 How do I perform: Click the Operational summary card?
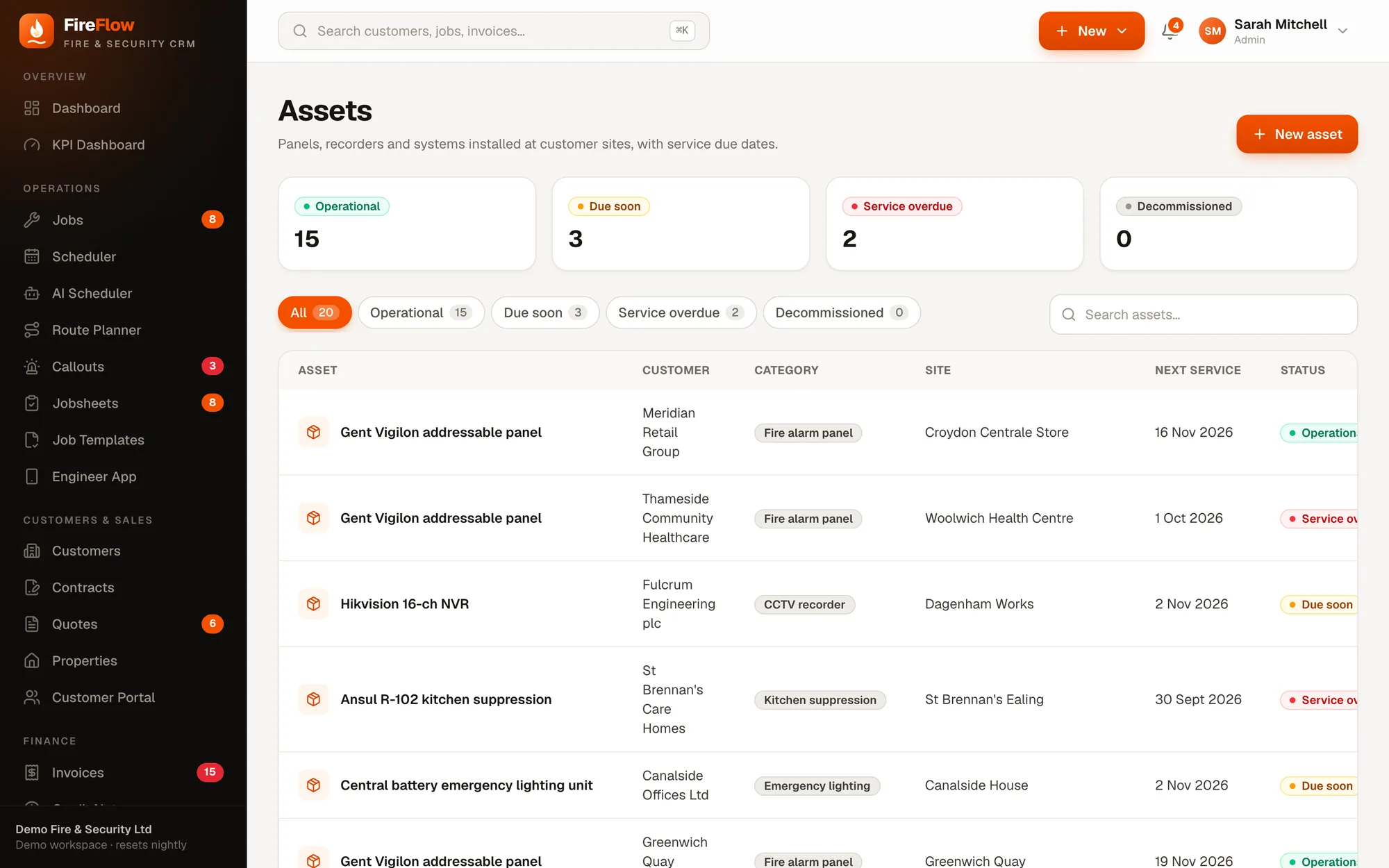[407, 224]
